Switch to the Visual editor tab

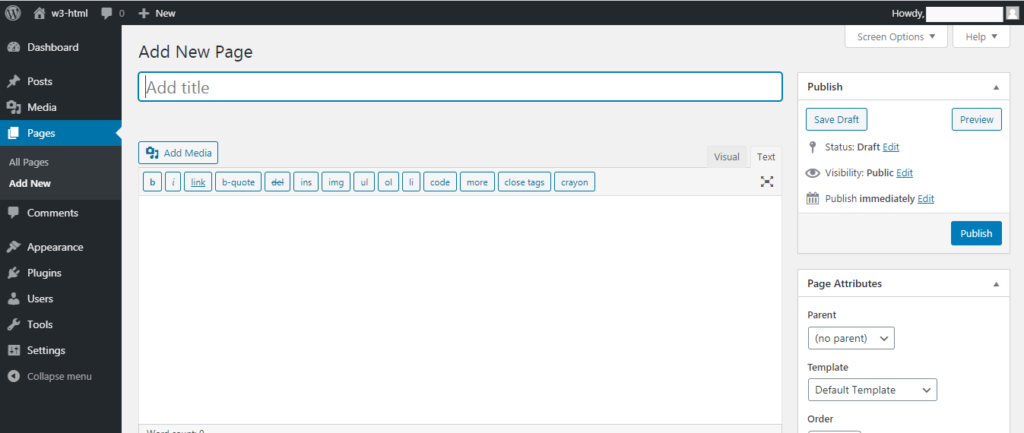tap(727, 157)
